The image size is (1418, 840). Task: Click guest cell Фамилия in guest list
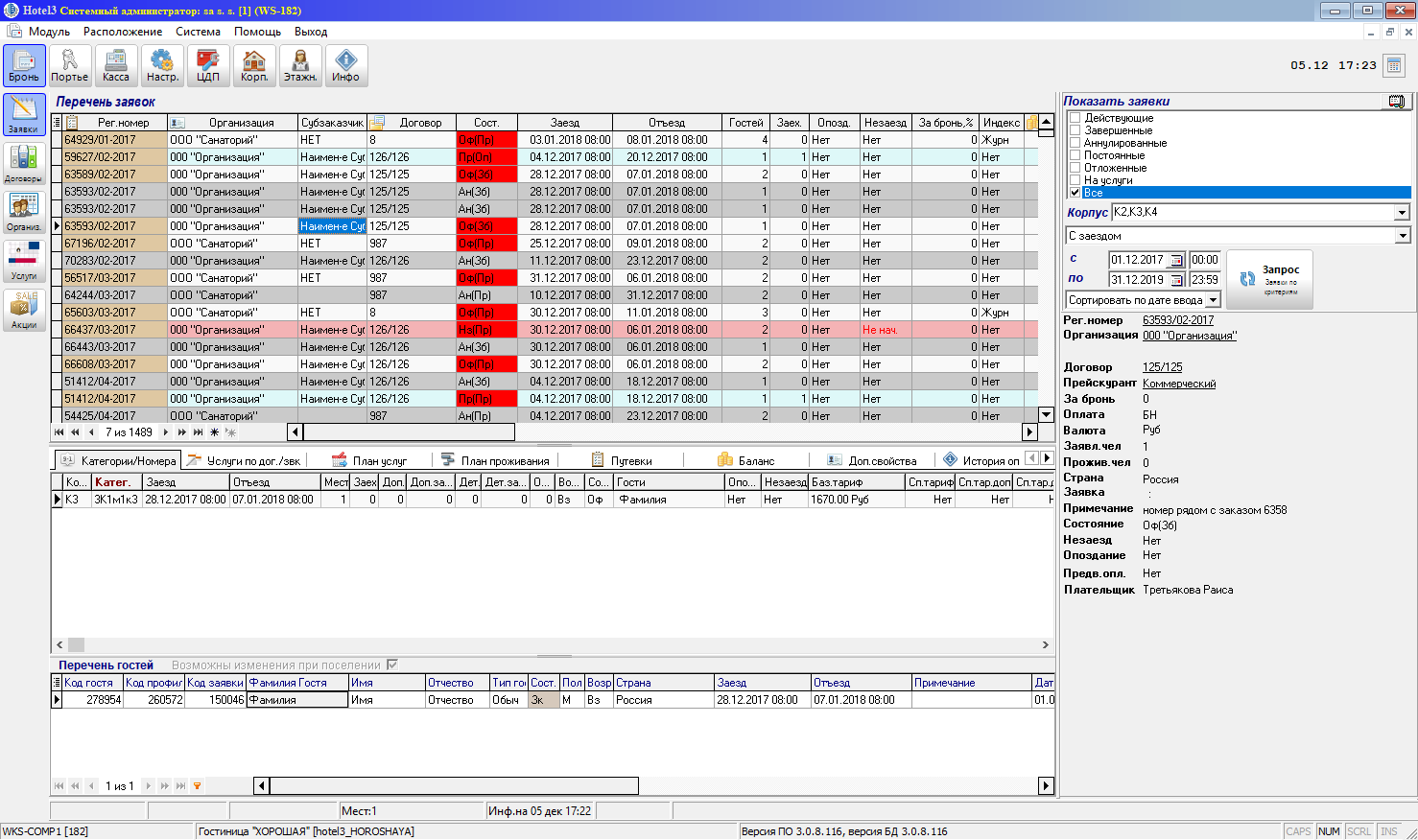coord(297,700)
